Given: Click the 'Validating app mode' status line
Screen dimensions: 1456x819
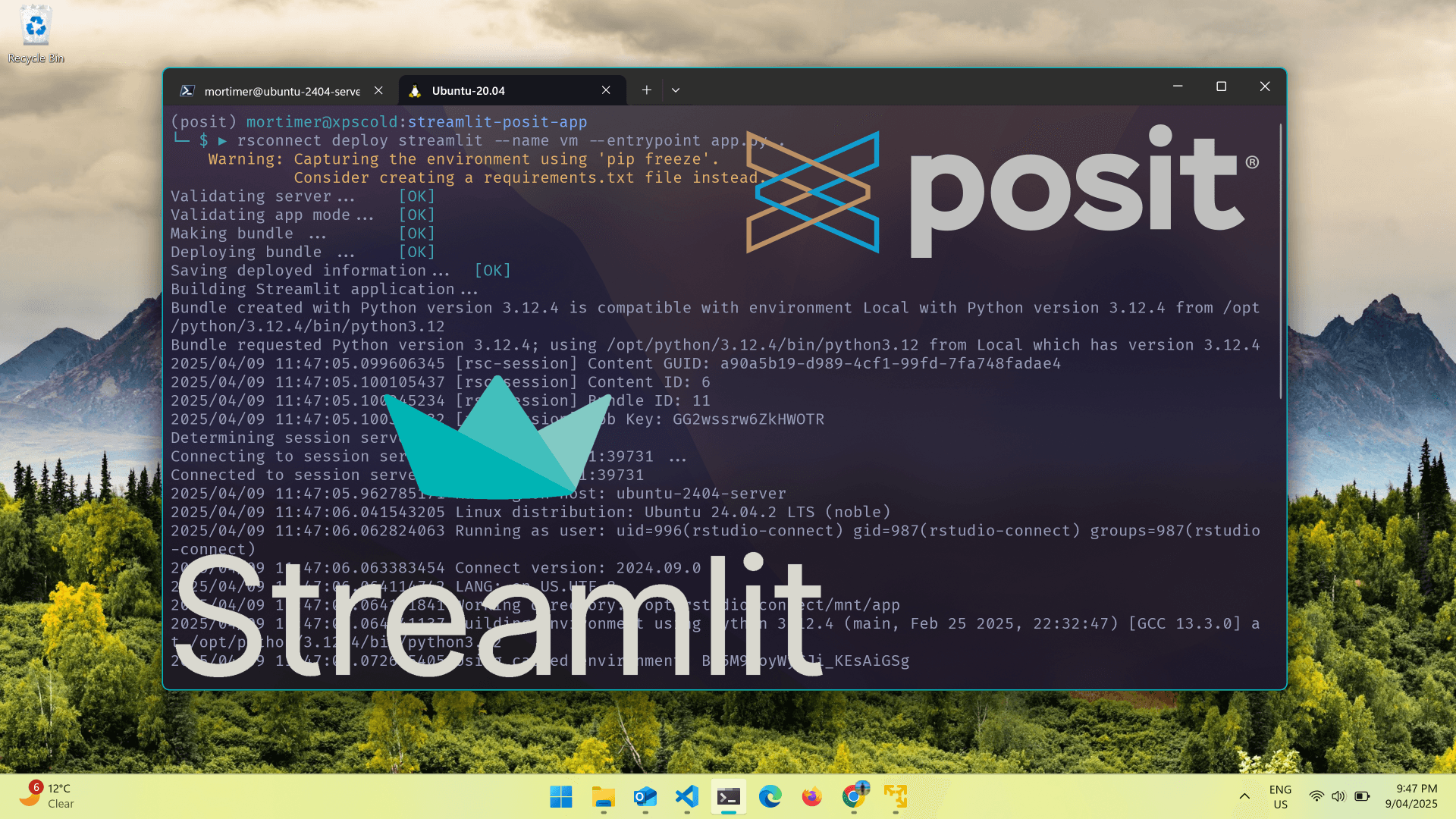Looking at the screenshot, I should click(x=303, y=215).
